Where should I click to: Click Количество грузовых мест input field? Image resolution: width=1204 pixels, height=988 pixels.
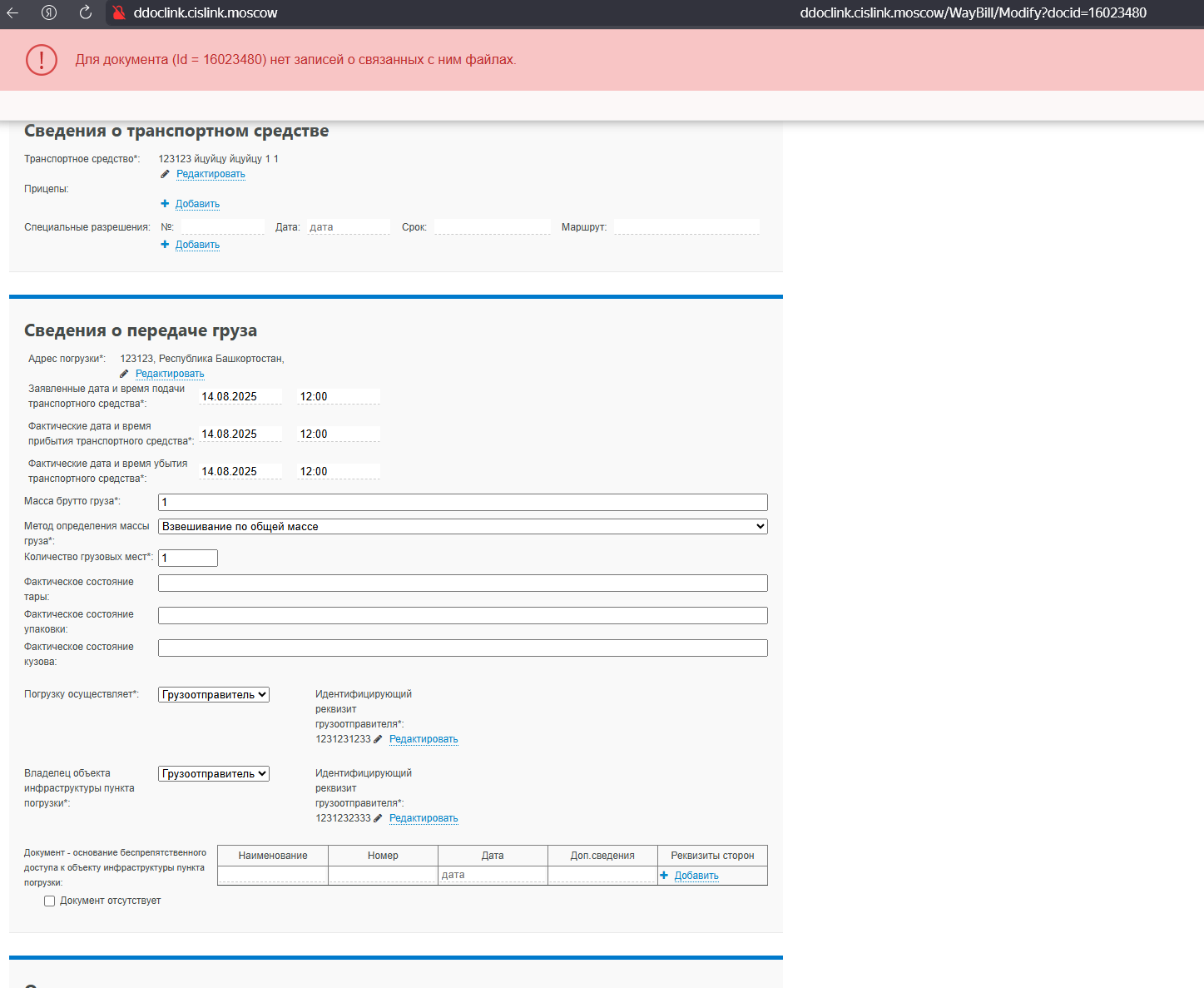pyautogui.click(x=188, y=558)
